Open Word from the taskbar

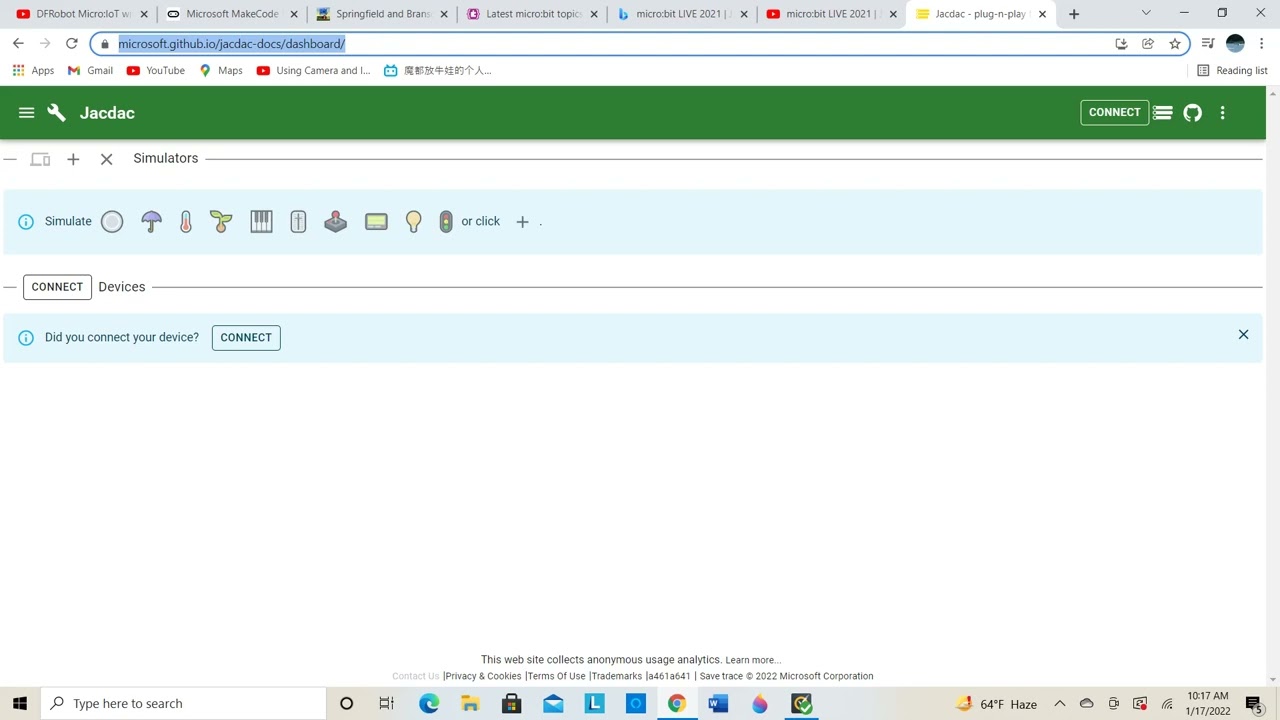click(718, 704)
